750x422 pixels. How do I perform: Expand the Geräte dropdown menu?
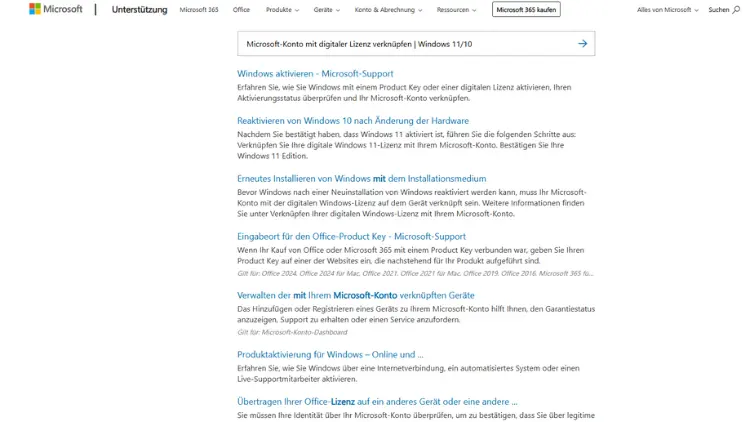(x=326, y=10)
